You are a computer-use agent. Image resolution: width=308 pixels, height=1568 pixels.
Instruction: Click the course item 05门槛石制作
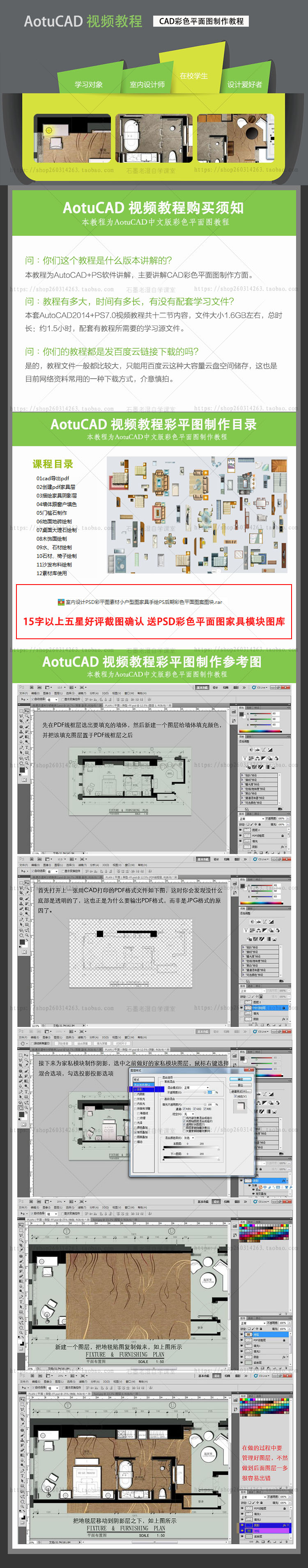(x=52, y=513)
